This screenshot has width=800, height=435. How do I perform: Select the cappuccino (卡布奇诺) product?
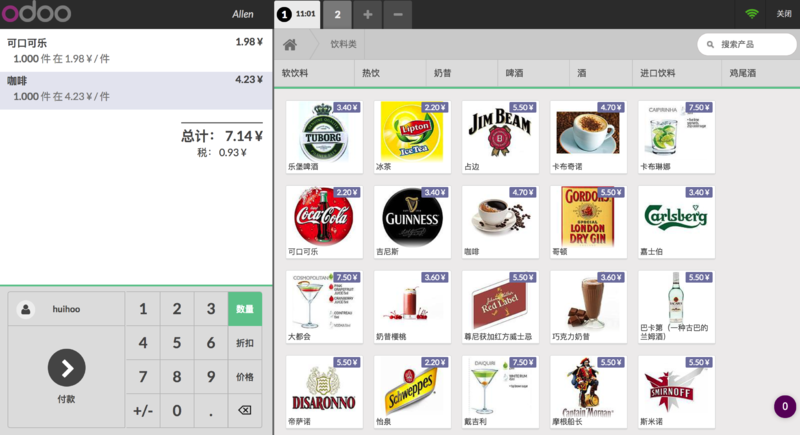[588, 137]
